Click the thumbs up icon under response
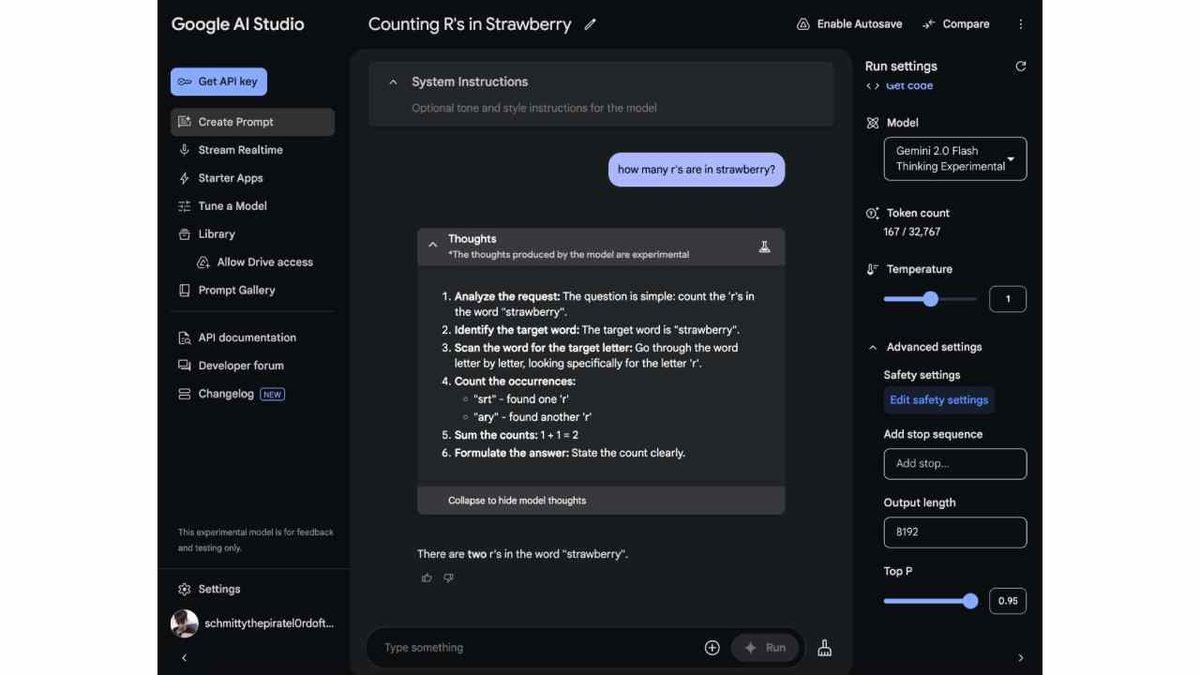Viewport: 1200px width, 675px height. coord(427,578)
